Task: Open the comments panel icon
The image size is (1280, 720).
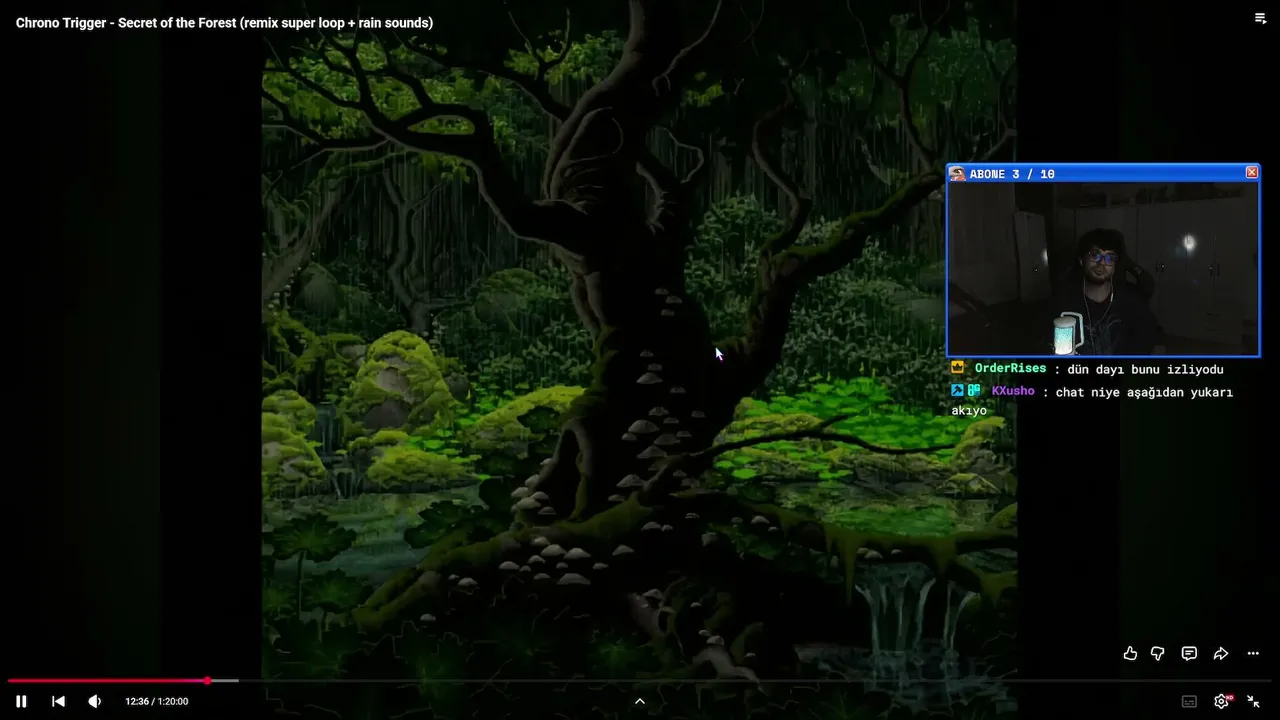Action: [x=1189, y=653]
